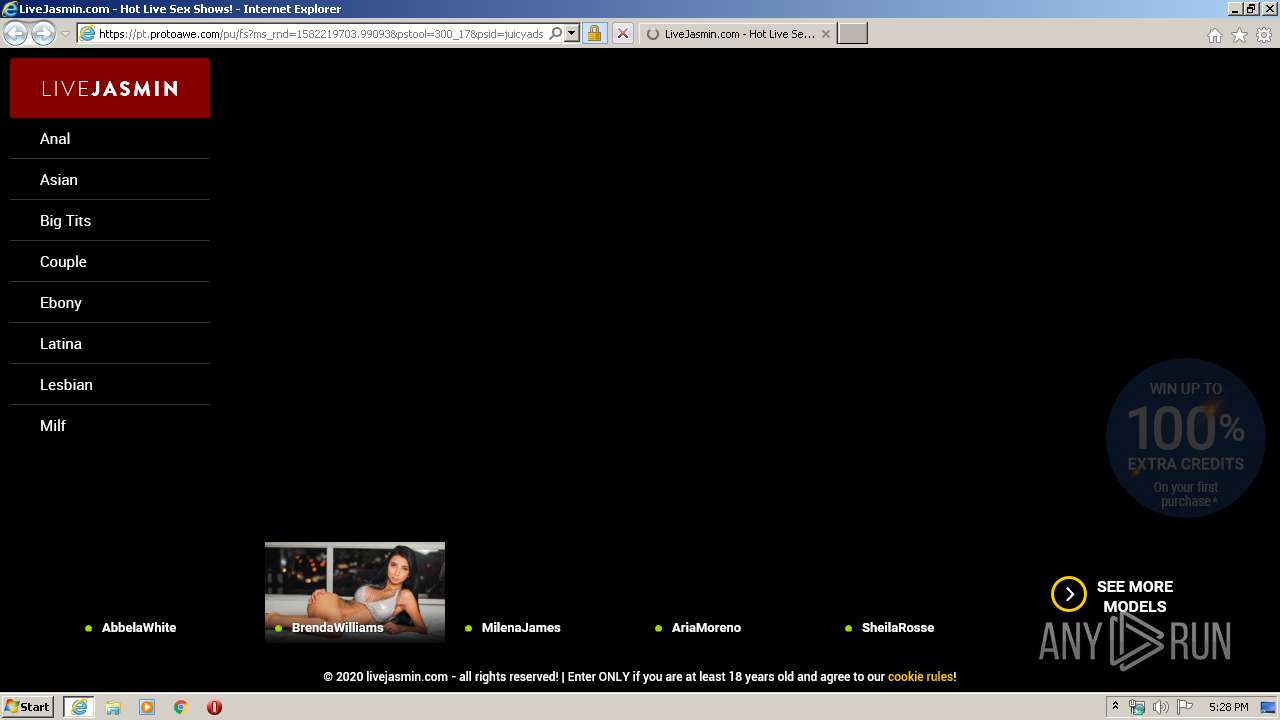Open the AriaMoreno model link

click(x=706, y=628)
